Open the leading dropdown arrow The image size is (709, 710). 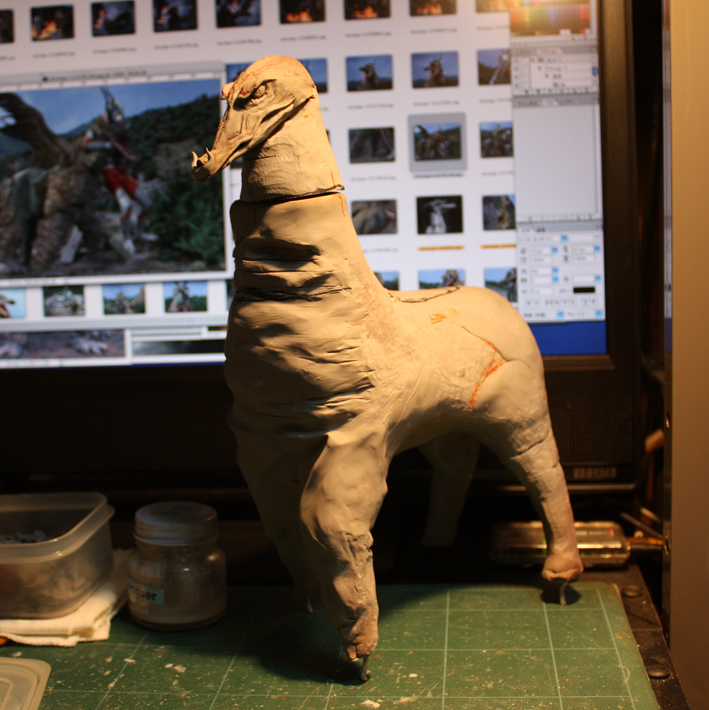coord(597,249)
